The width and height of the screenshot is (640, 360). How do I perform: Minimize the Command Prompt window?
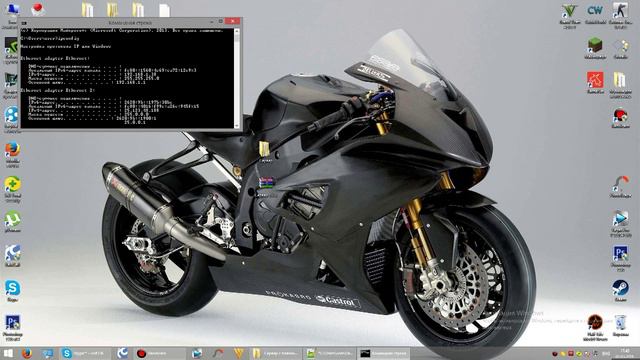[x=211, y=22]
